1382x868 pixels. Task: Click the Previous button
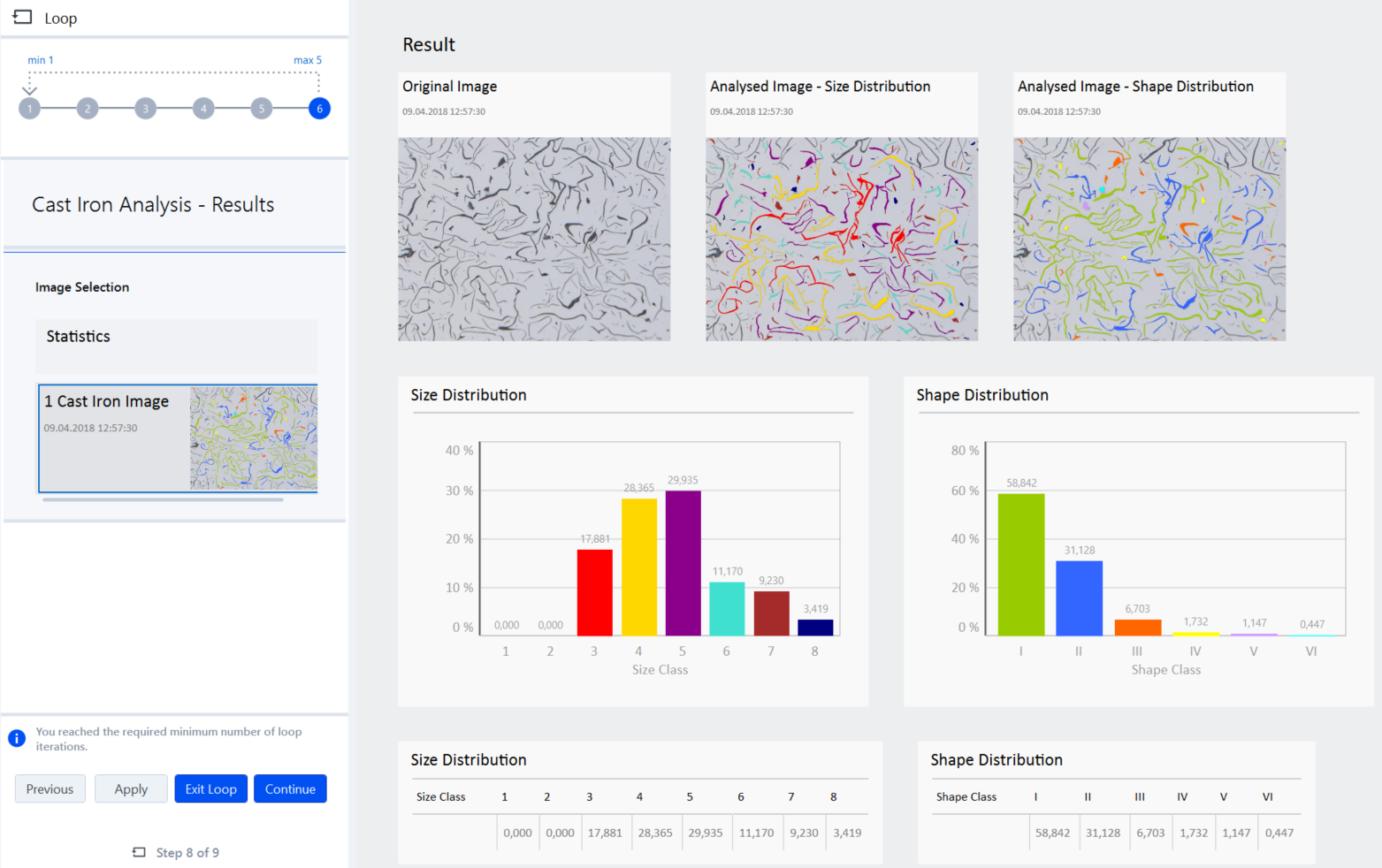point(50,788)
